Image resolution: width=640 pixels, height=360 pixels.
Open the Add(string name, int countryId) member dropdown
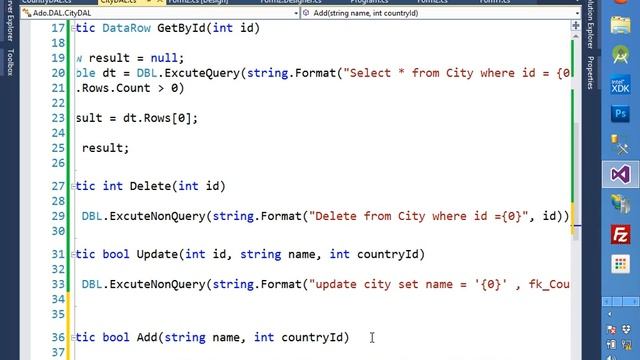pos(441,13)
